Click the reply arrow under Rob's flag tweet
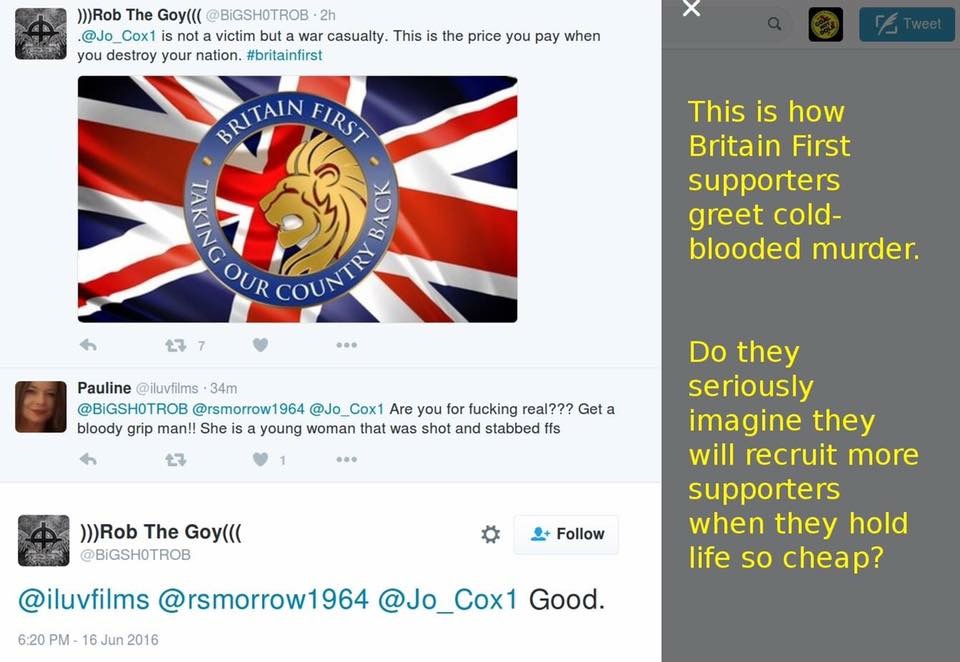Screen dimensions: 960x662 point(88,345)
